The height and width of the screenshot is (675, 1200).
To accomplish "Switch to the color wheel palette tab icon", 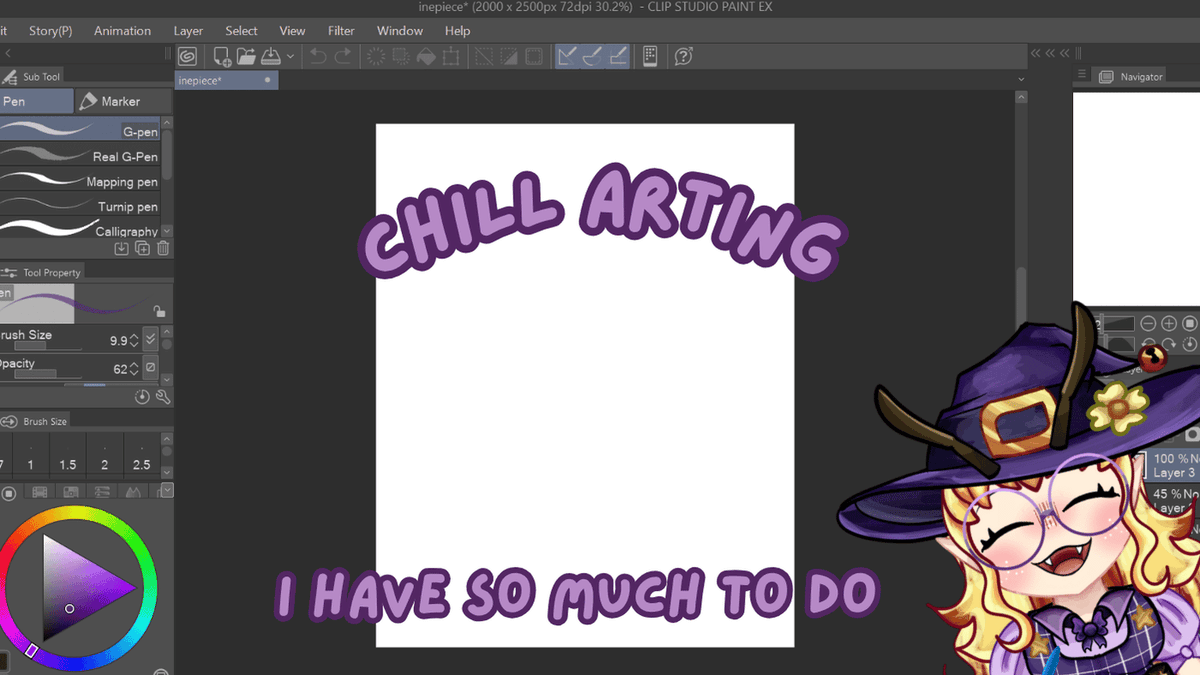I will [x=8, y=492].
